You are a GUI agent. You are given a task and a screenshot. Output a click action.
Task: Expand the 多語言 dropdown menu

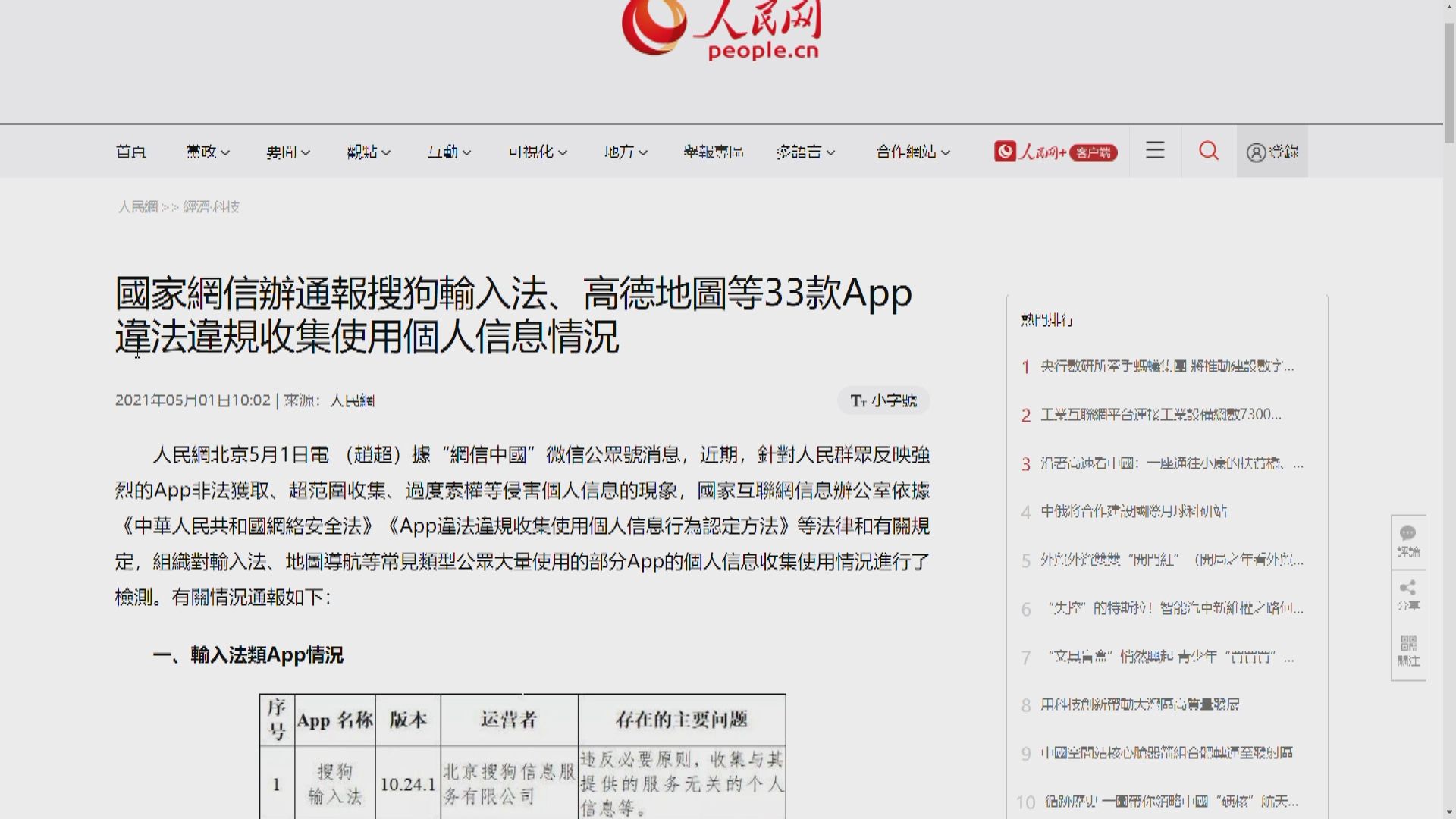pyautogui.click(x=805, y=152)
